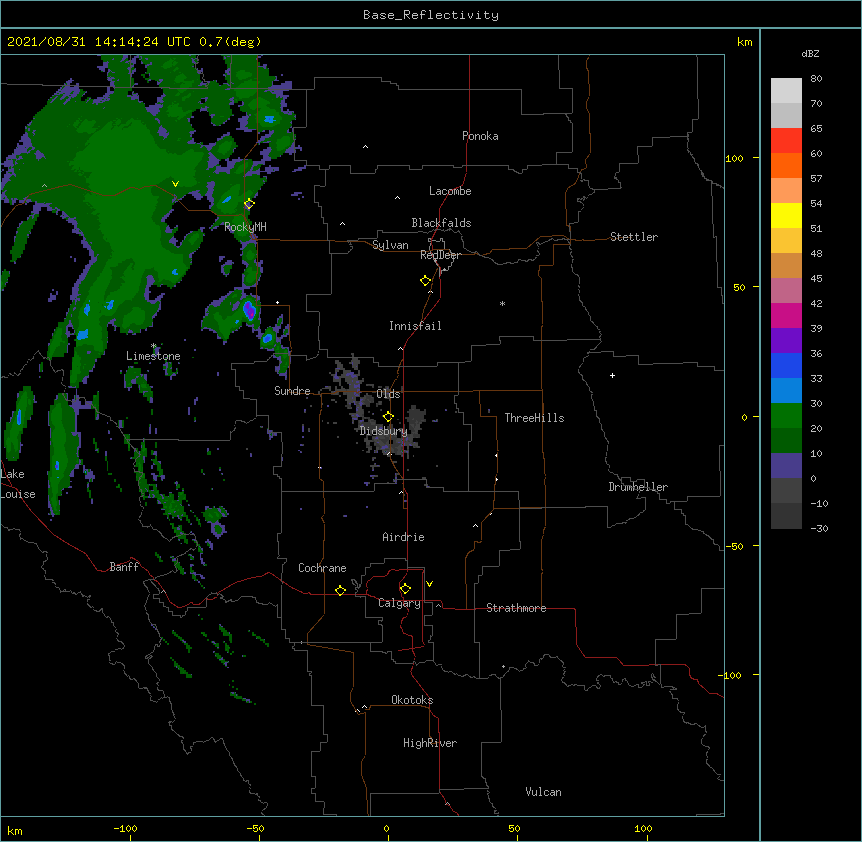Click the Lacombe town label
Image resolution: width=862 pixels, height=842 pixels.
pyautogui.click(x=450, y=191)
